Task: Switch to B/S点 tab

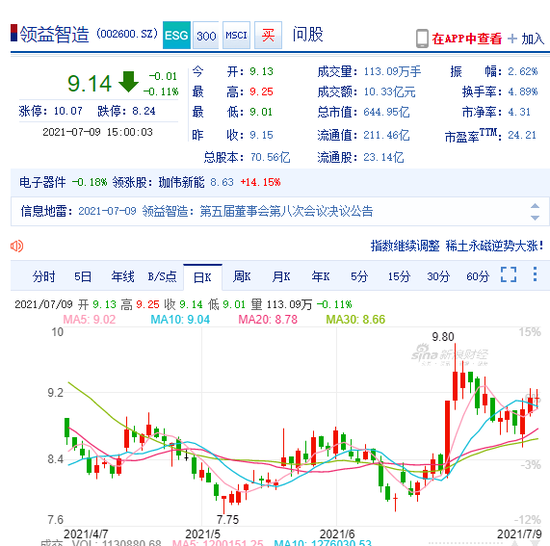Action: (162, 276)
